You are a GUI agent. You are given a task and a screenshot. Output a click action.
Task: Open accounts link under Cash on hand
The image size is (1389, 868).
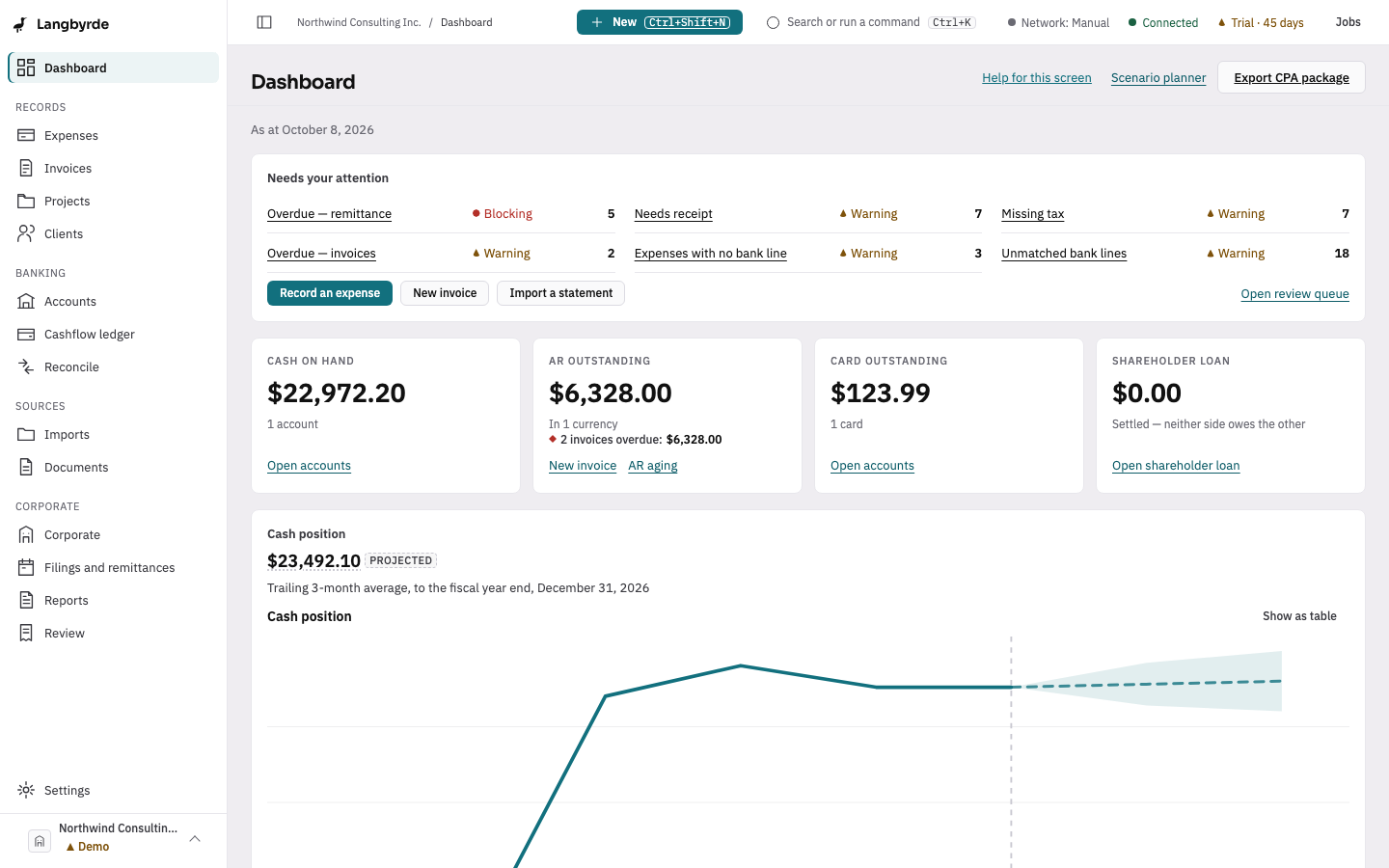pyautogui.click(x=309, y=466)
